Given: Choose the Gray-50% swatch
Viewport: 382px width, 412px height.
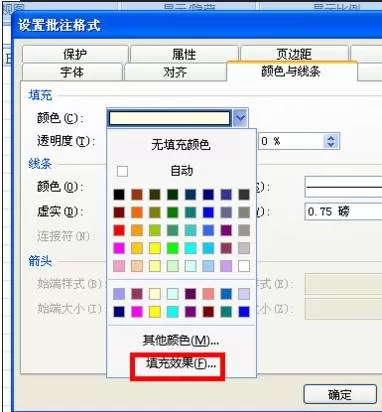Looking at the screenshot, I should pyautogui.click(x=244, y=212).
